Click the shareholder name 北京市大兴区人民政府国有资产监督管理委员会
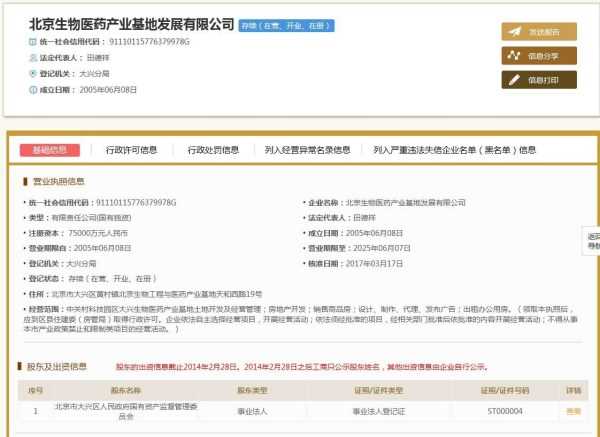The height and width of the screenshot is (437, 600). 126,411
